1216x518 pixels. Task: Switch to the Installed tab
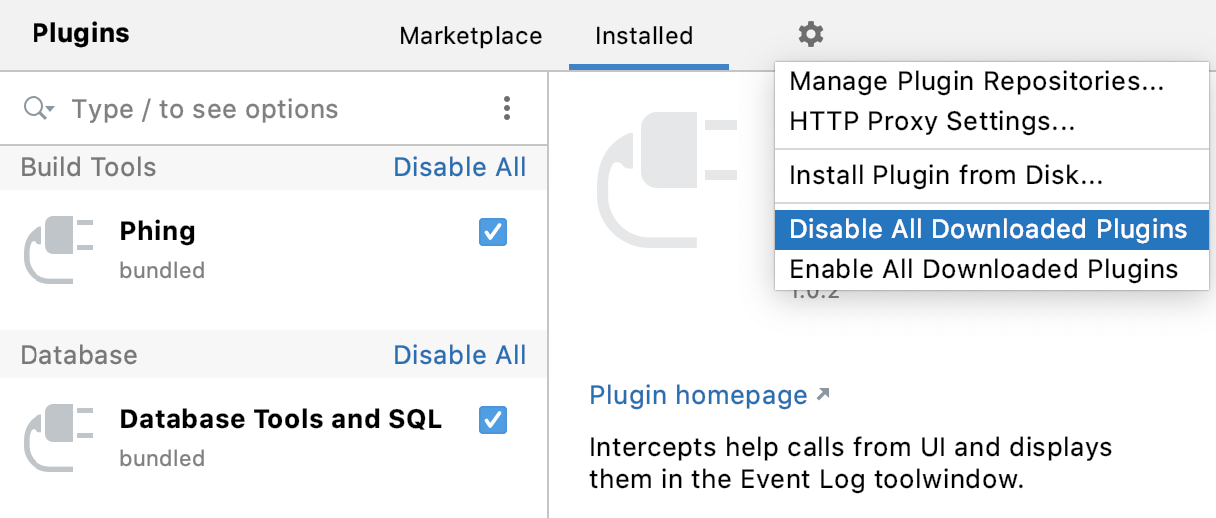[644, 36]
